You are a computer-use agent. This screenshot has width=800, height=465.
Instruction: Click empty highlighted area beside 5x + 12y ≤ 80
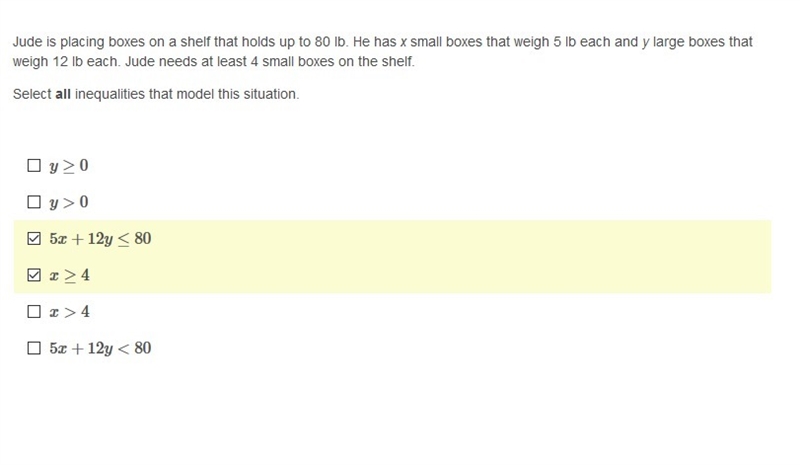coord(459,238)
